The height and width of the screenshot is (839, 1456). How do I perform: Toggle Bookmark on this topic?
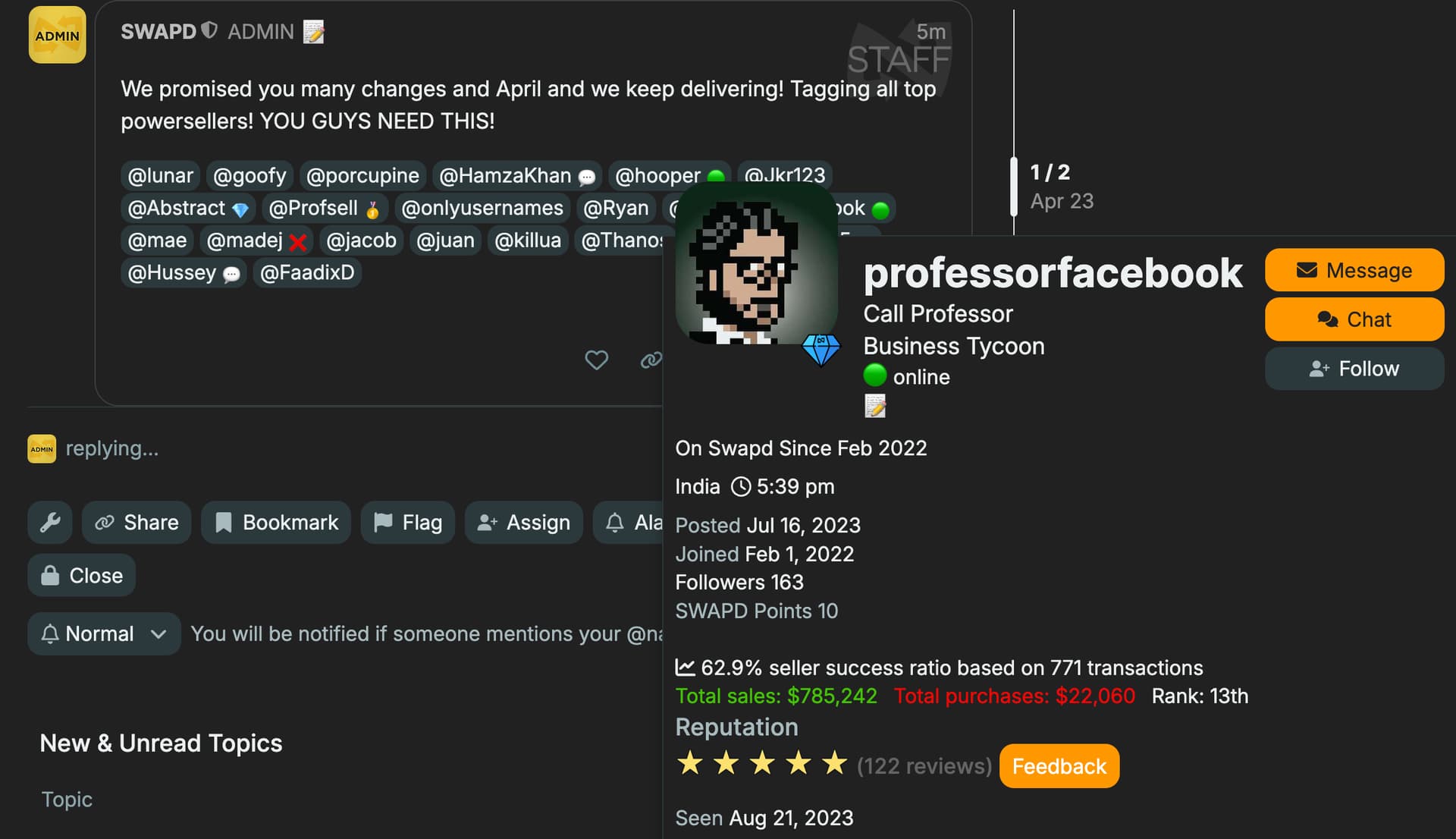coord(276,522)
